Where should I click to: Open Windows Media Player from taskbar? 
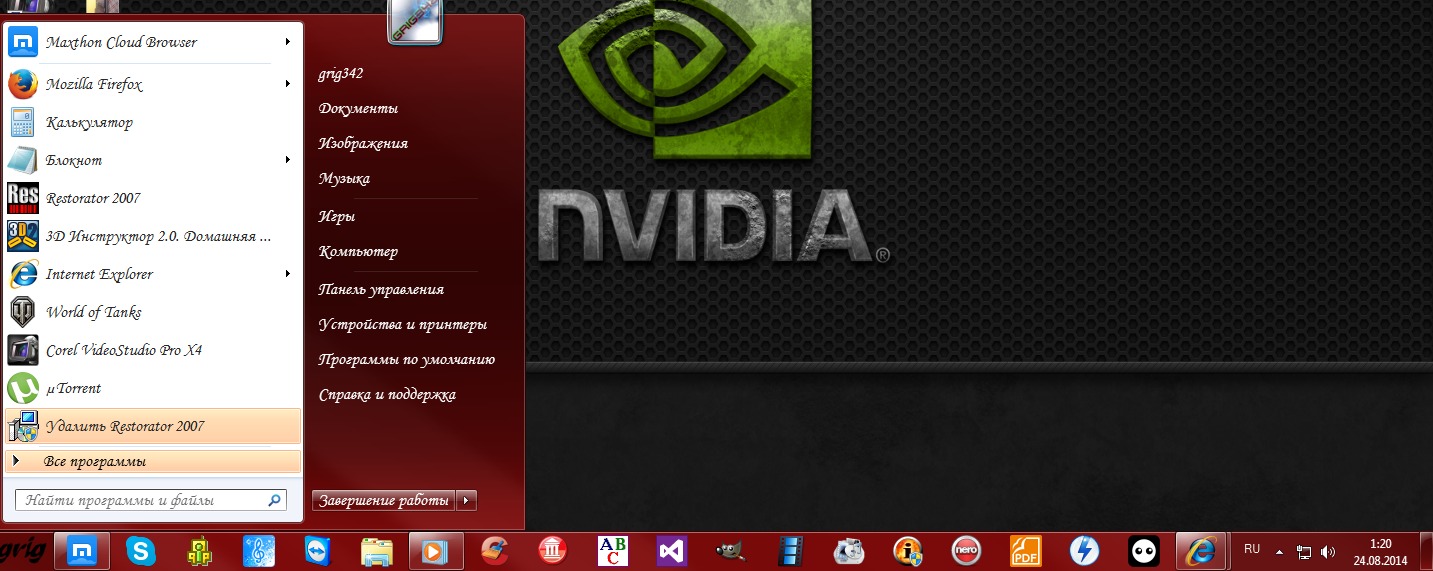(436, 551)
